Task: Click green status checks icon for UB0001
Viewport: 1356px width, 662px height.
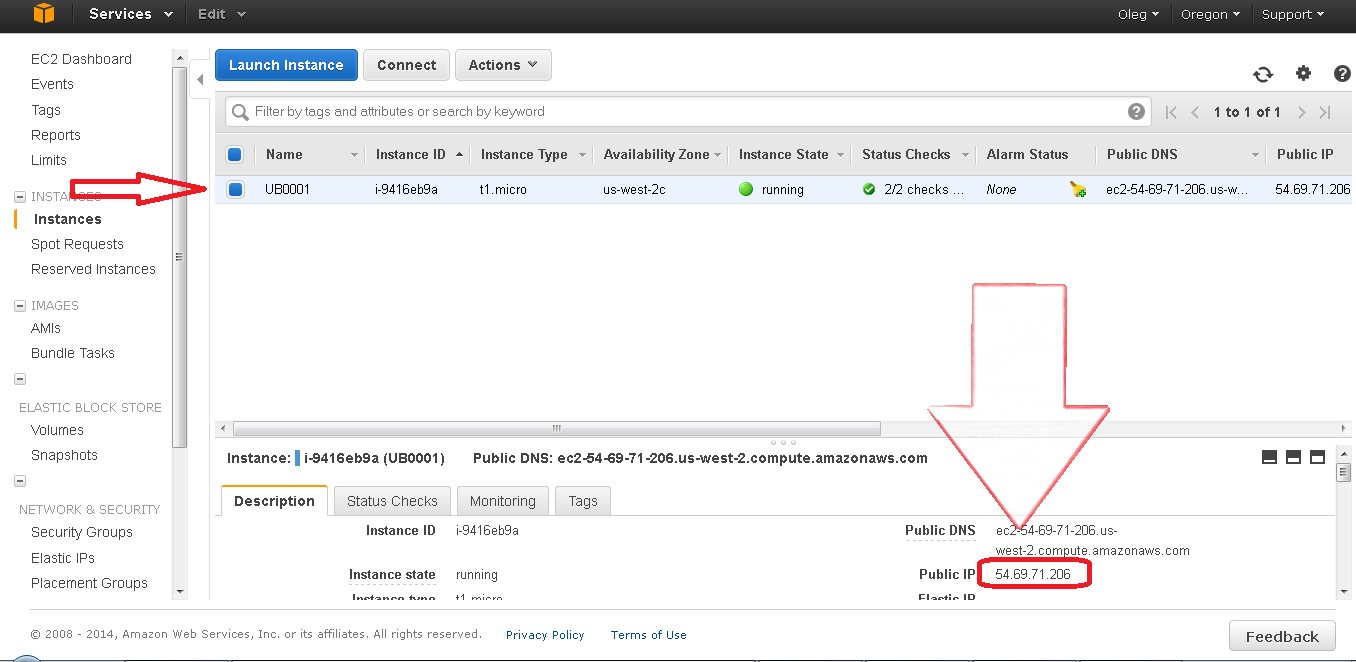Action: (x=869, y=189)
